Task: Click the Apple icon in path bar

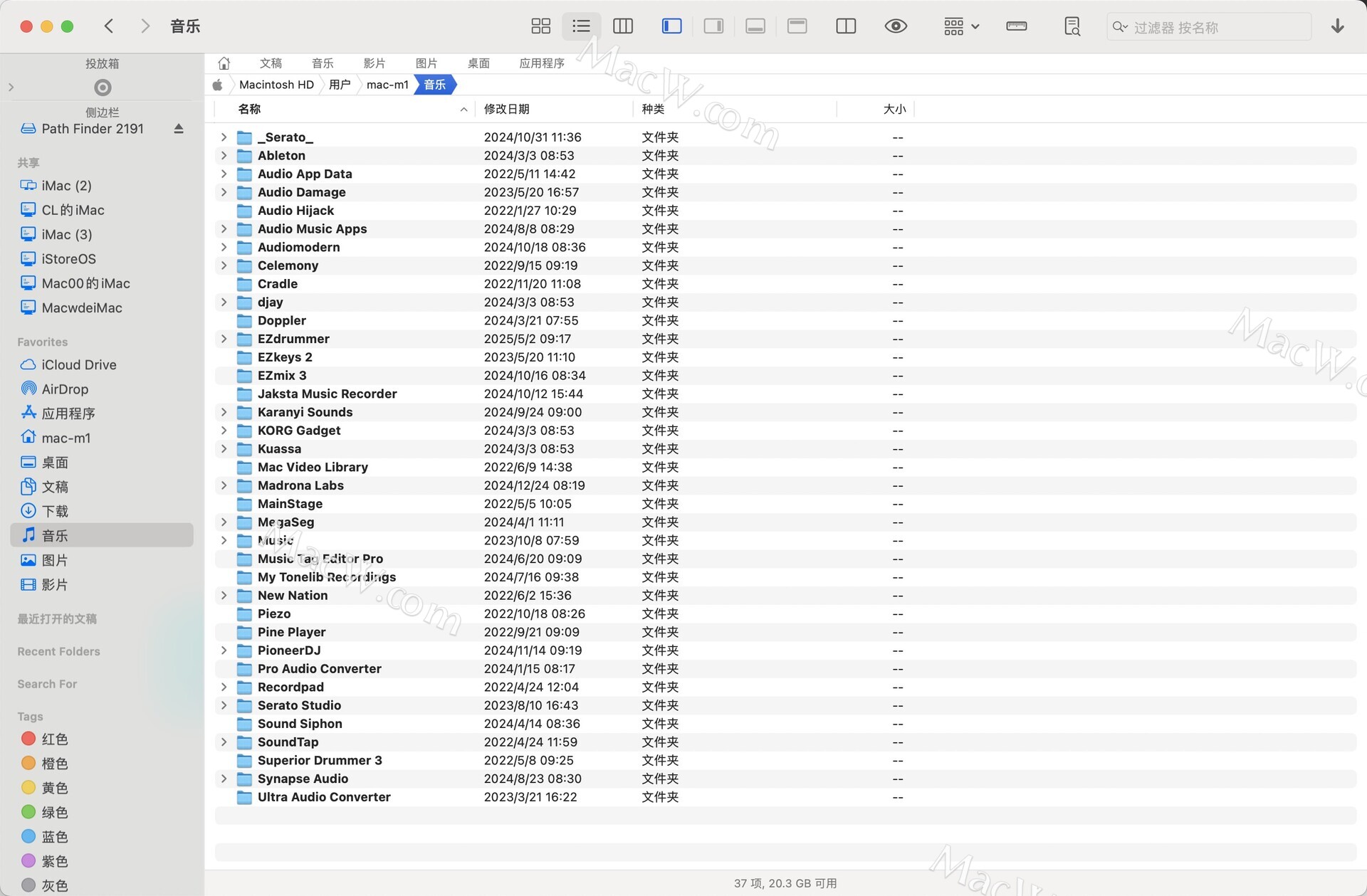Action: (218, 85)
